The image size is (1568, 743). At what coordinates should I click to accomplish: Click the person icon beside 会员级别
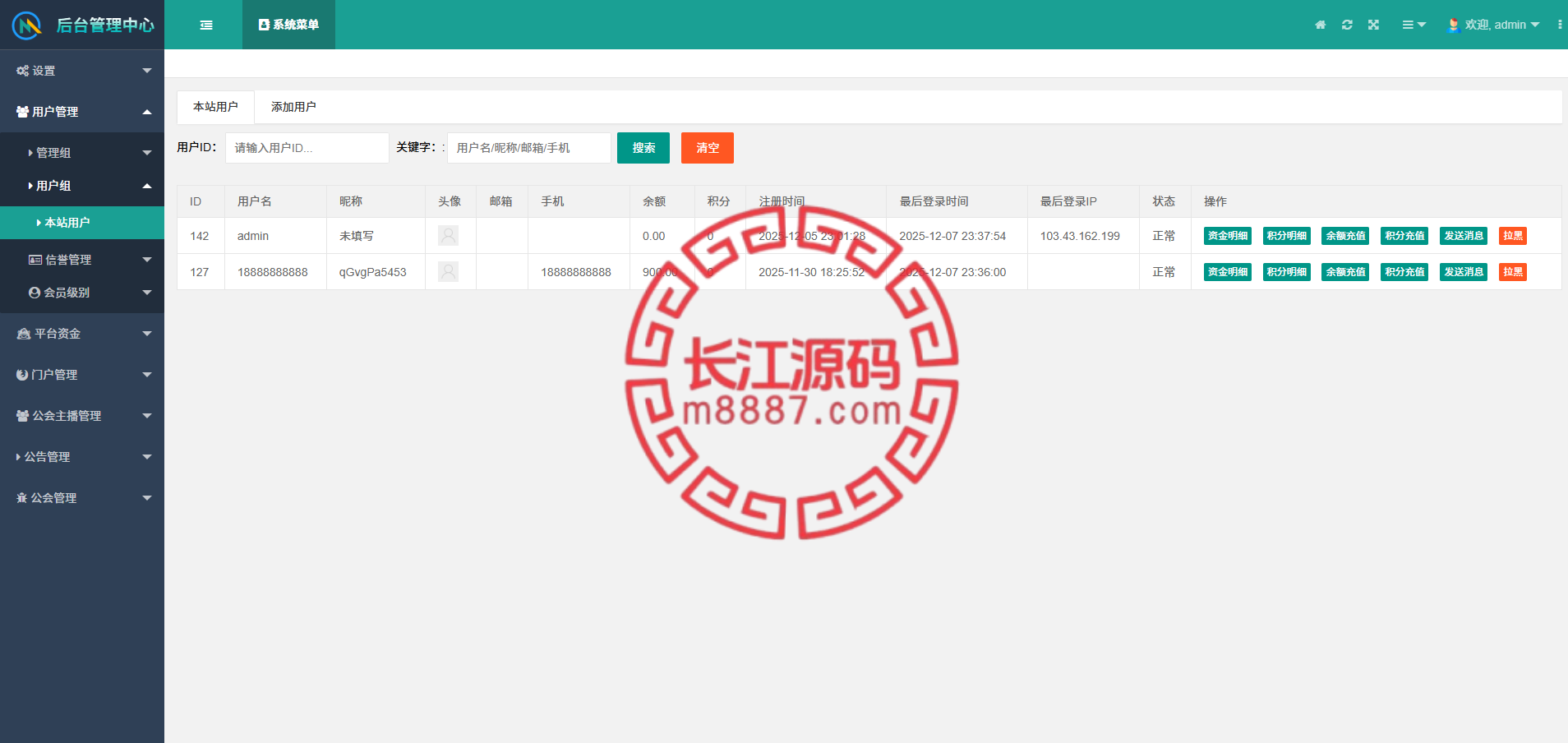35,293
